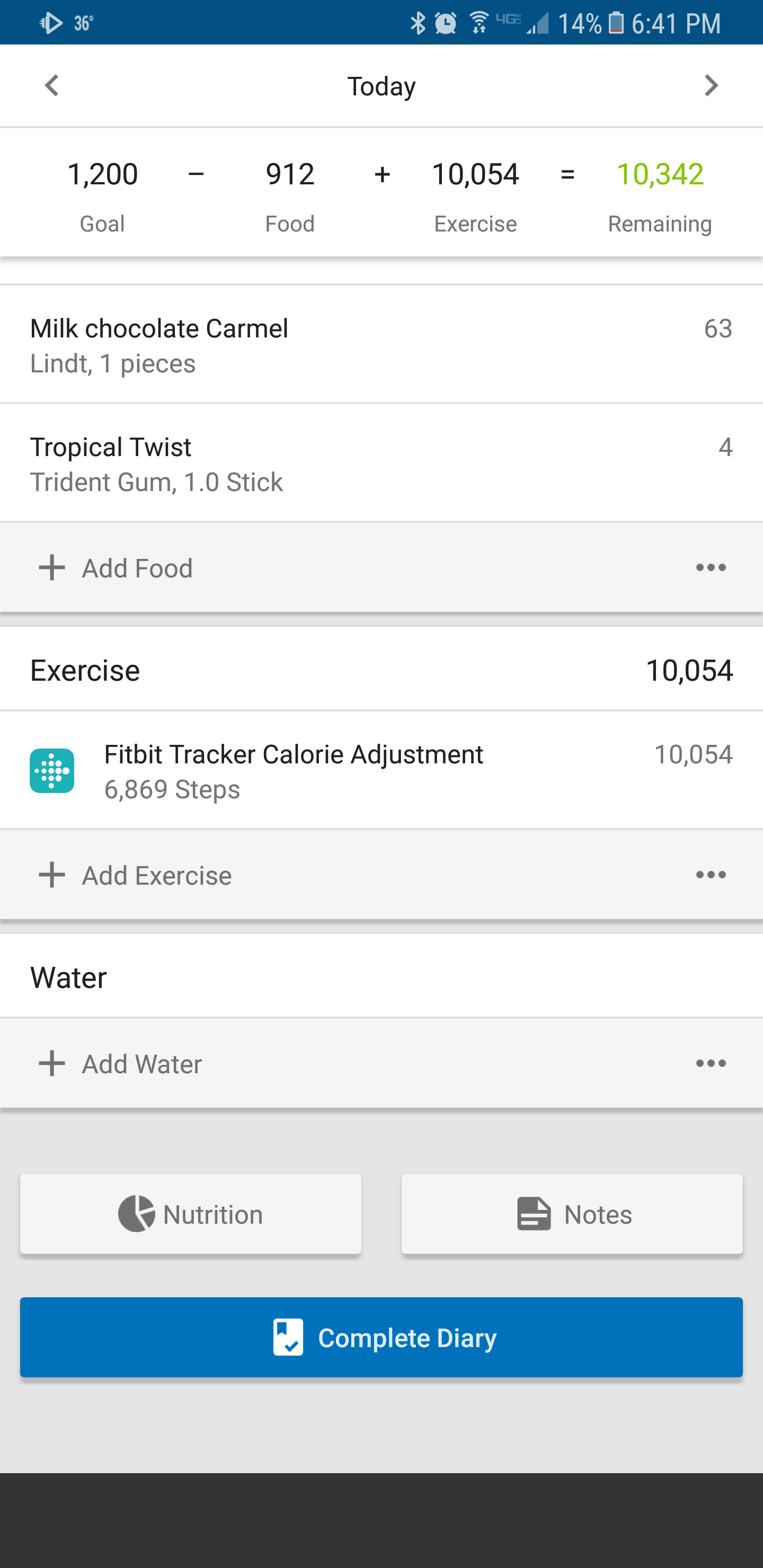Tap the Fitbit tracker icon
Viewport: 763px width, 1568px height.
pos(52,771)
